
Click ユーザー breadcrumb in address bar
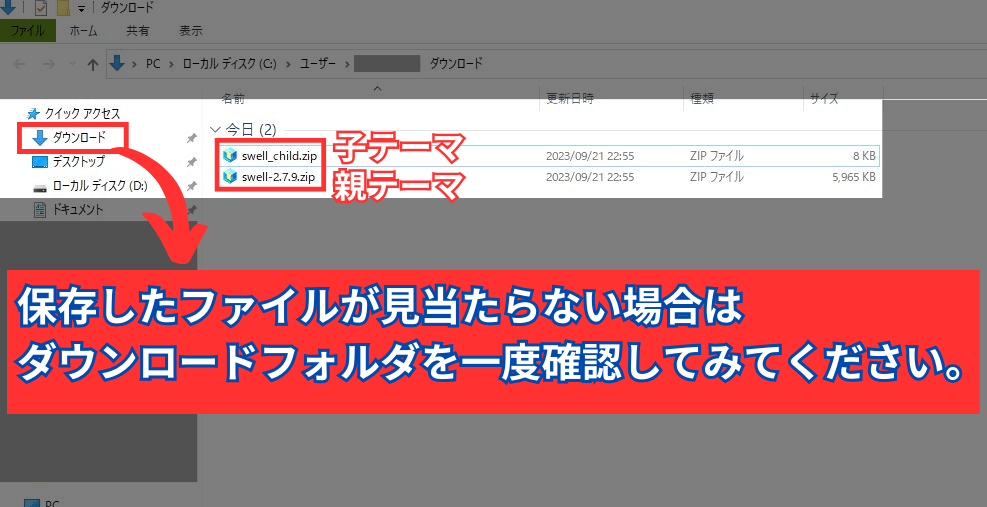pos(317,64)
